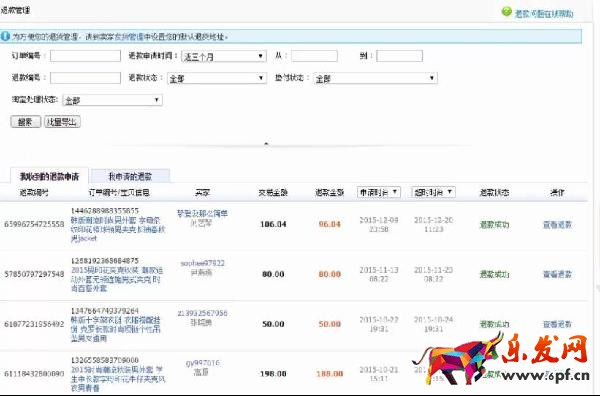Open 查看退款 link for the 106.04 order
Screen dimensions: 600x396
click(x=557, y=225)
